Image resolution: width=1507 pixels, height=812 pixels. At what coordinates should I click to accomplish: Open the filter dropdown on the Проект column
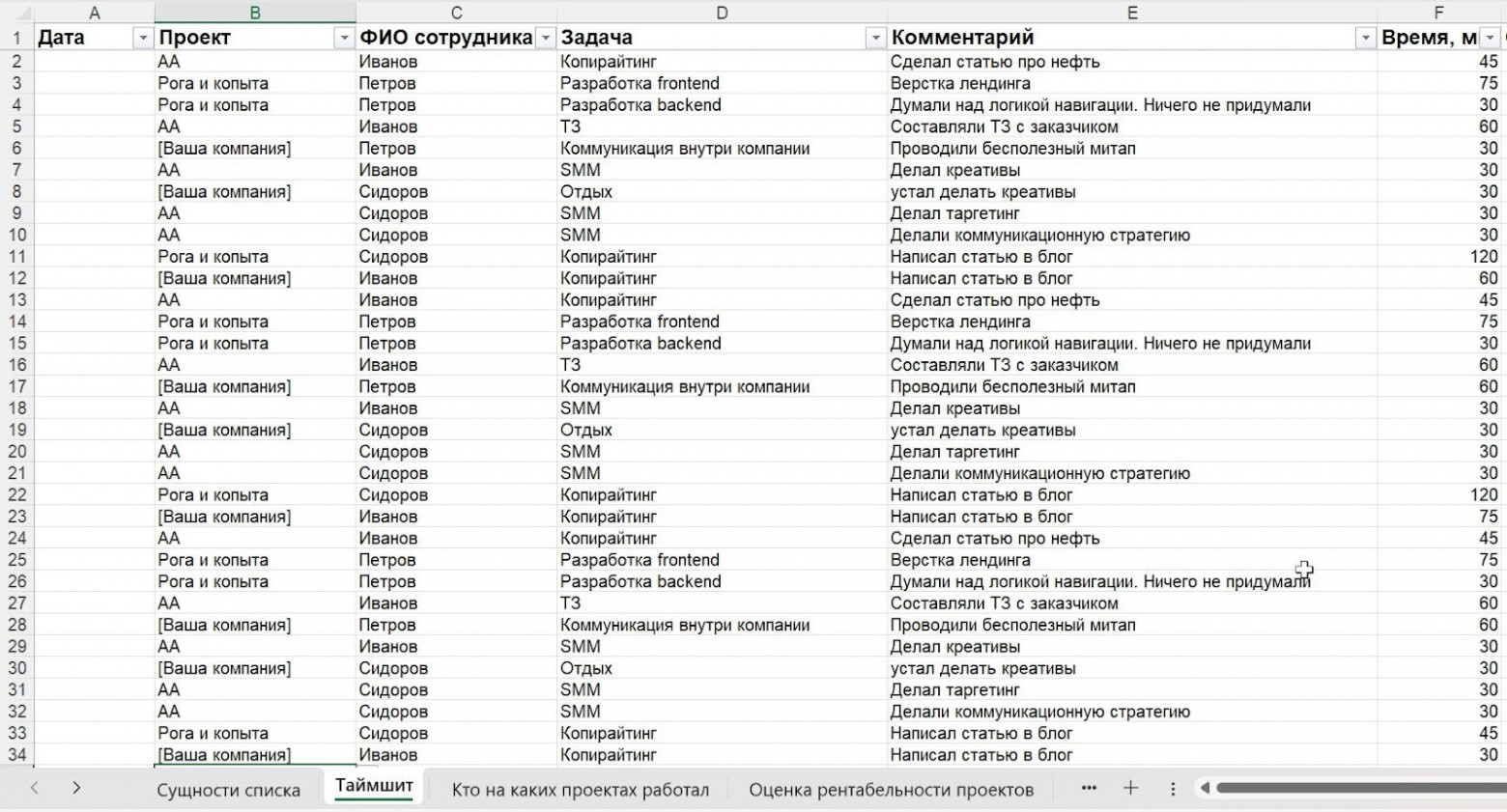(344, 38)
